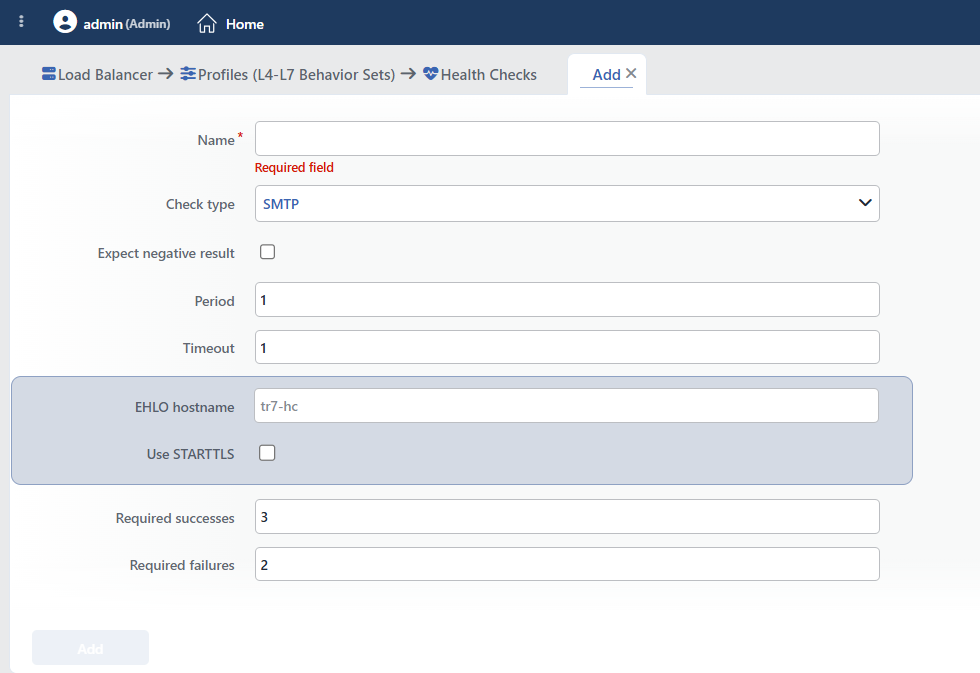Enable the Use STARTTLS checkbox
The height and width of the screenshot is (673, 980).
pyautogui.click(x=267, y=453)
